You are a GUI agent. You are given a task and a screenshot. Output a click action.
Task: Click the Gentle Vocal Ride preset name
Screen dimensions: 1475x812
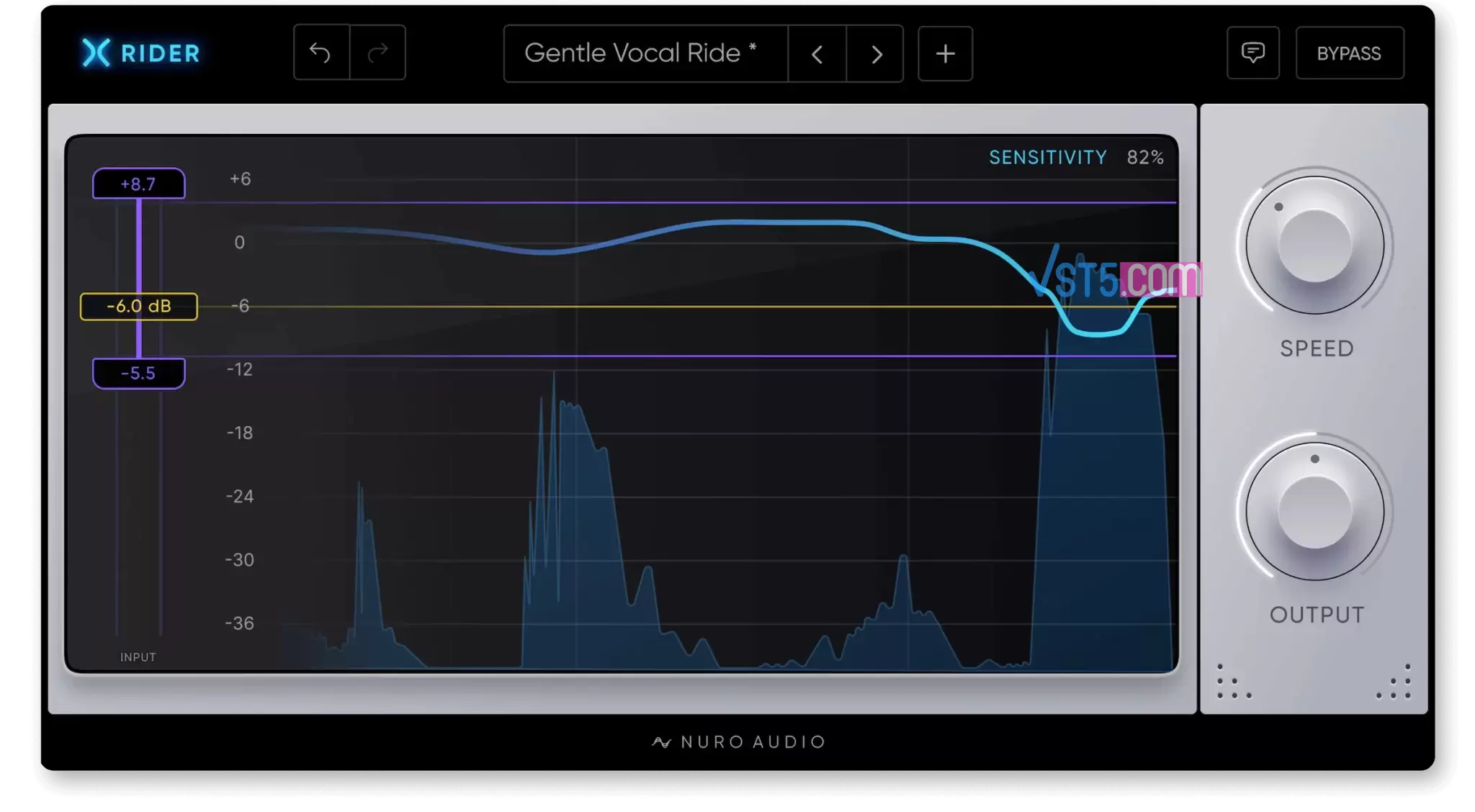click(x=641, y=52)
